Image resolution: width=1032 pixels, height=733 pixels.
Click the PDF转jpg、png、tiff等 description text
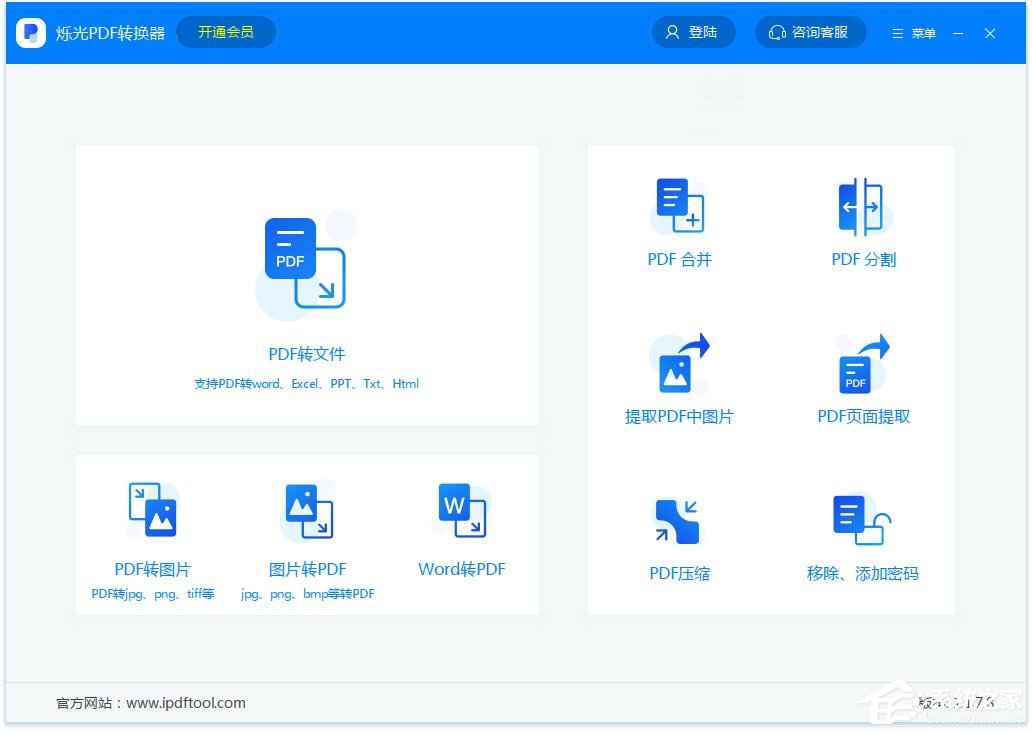click(153, 594)
